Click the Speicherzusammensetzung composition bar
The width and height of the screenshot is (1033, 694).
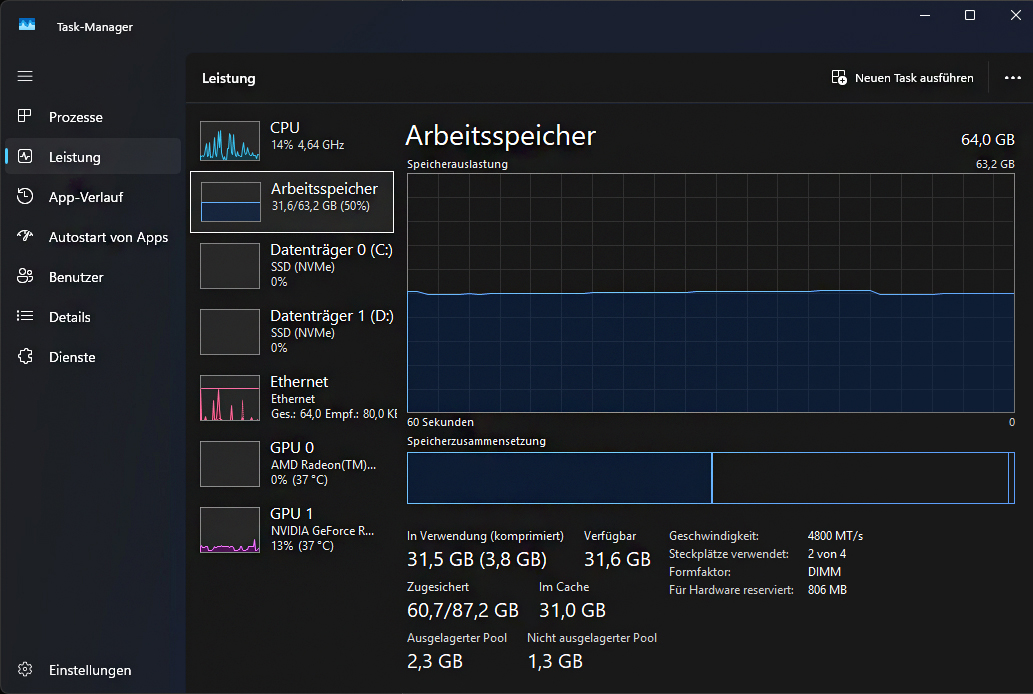(x=710, y=478)
